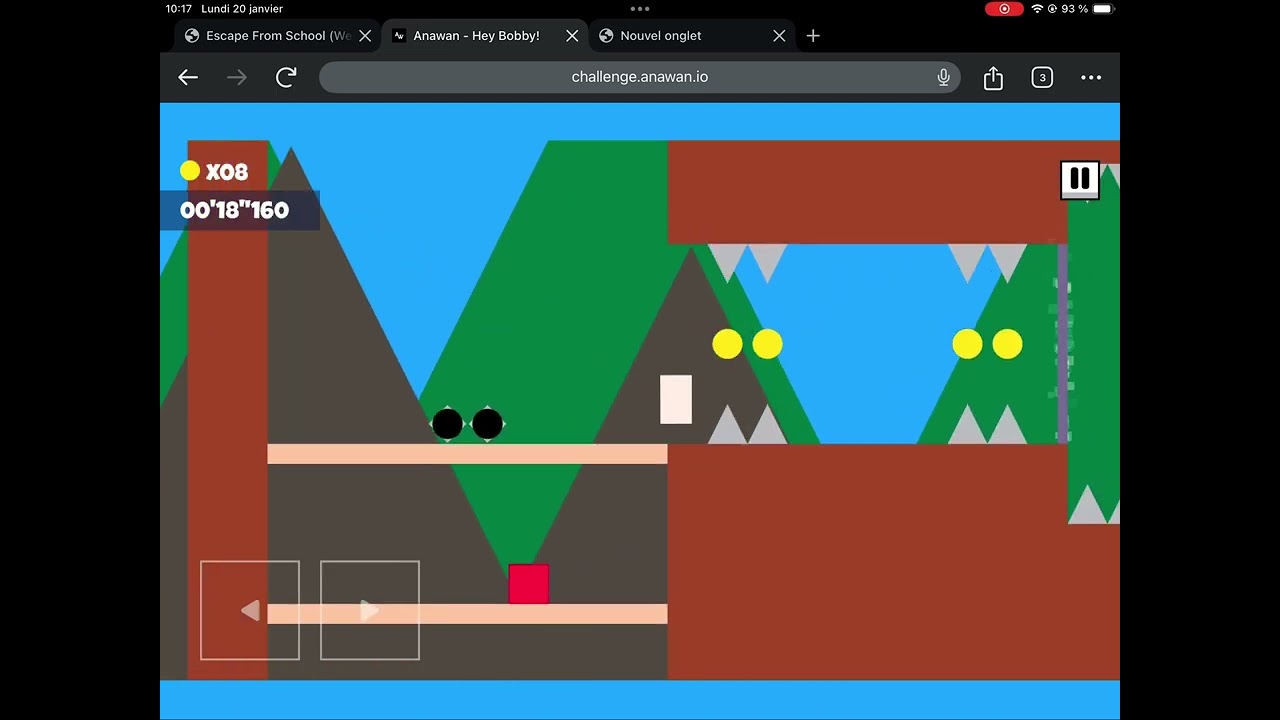Screen dimensions: 1280x720
Task: Click the challenge.anawan.io address bar
Action: pyautogui.click(x=640, y=77)
